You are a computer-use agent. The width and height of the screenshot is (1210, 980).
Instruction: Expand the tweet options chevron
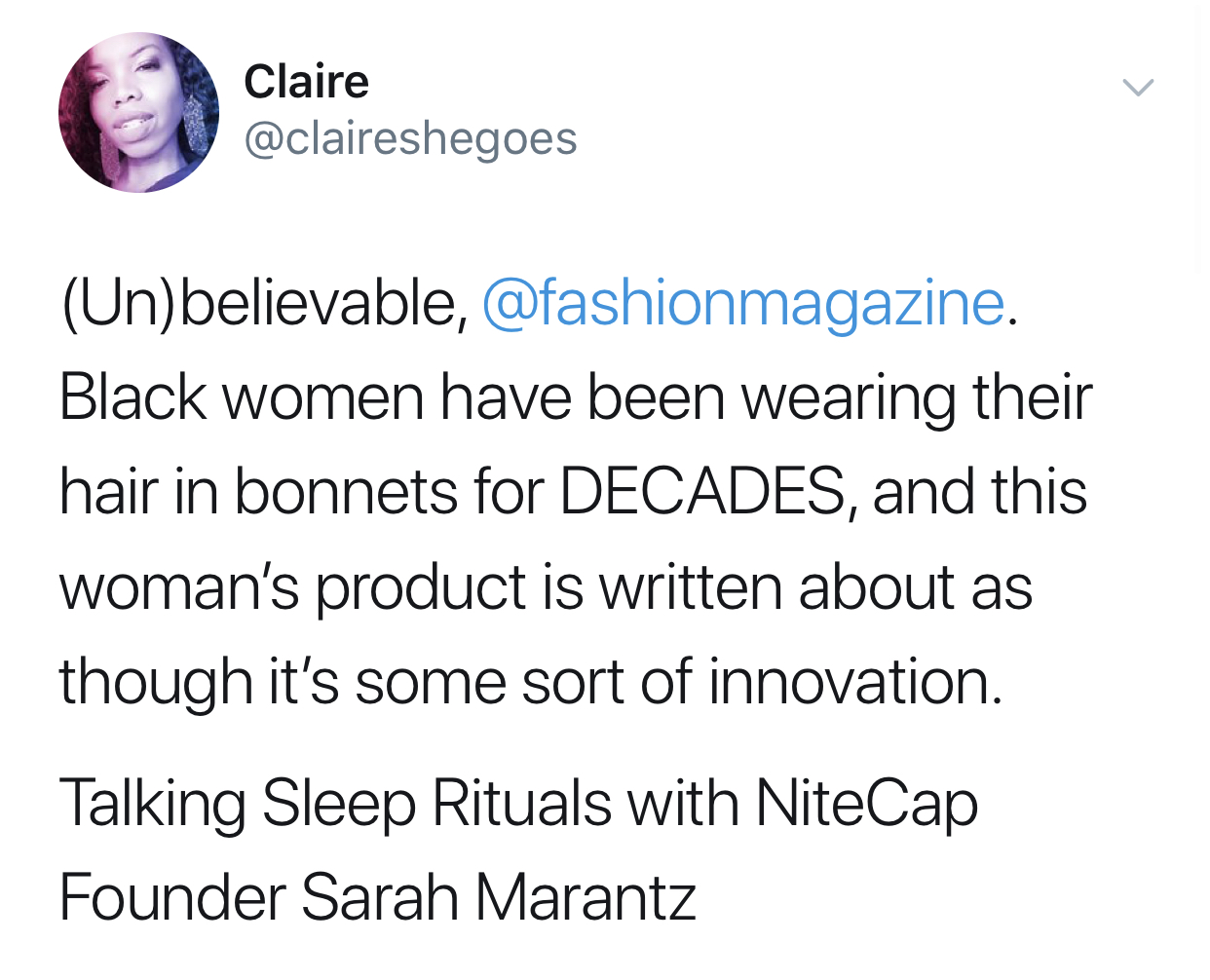1137,88
